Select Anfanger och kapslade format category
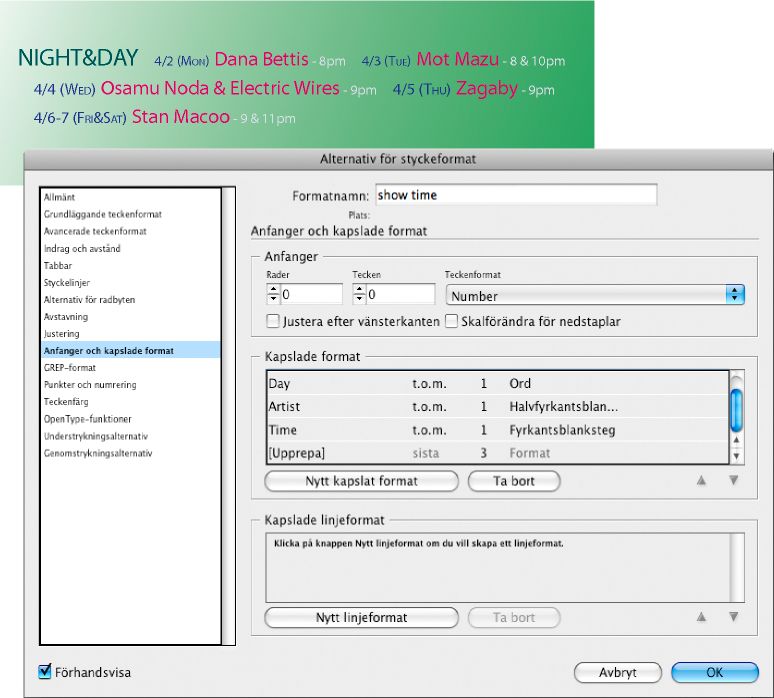The image size is (774, 698). click(130, 350)
